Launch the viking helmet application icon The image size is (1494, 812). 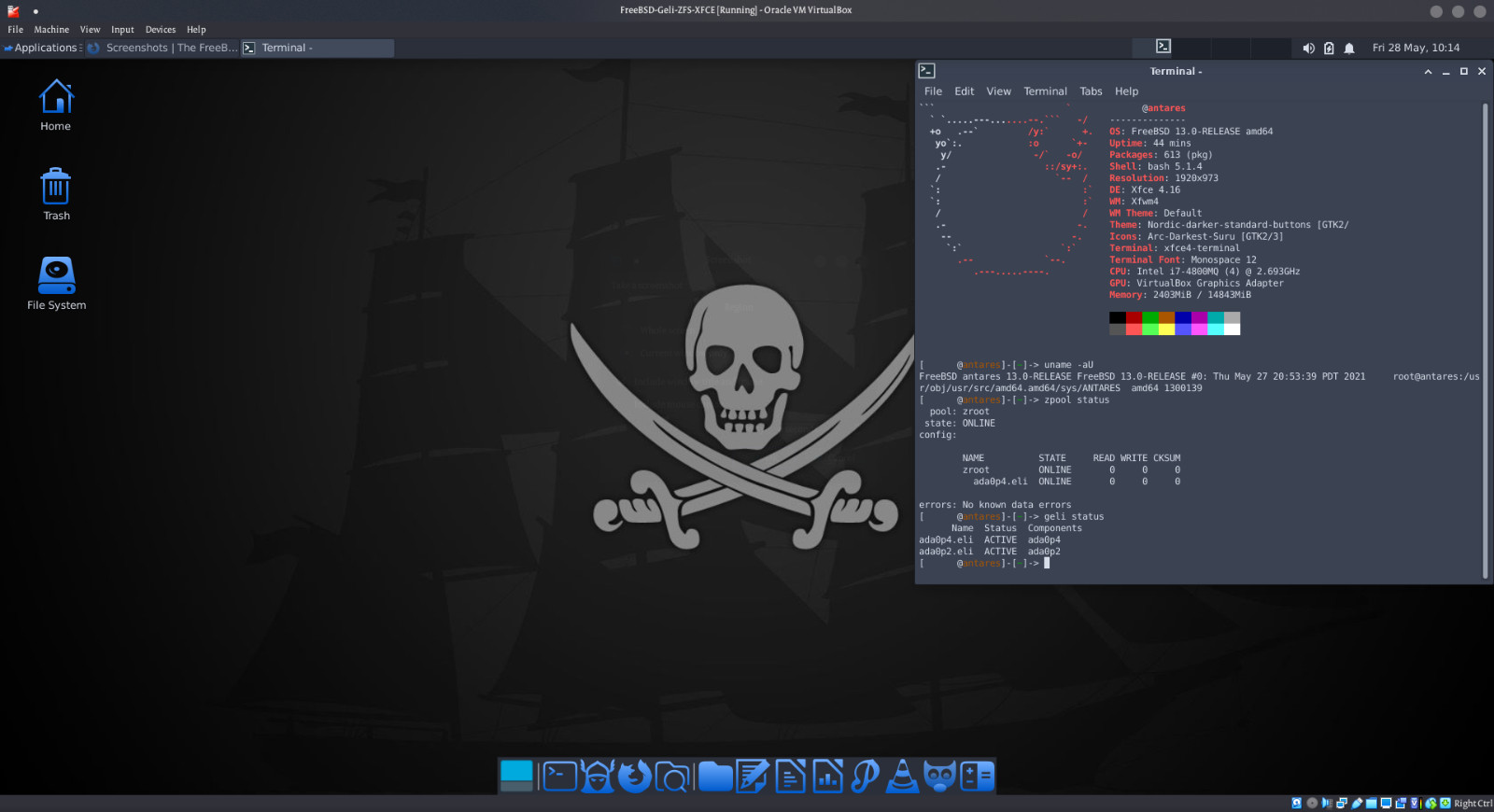point(598,776)
